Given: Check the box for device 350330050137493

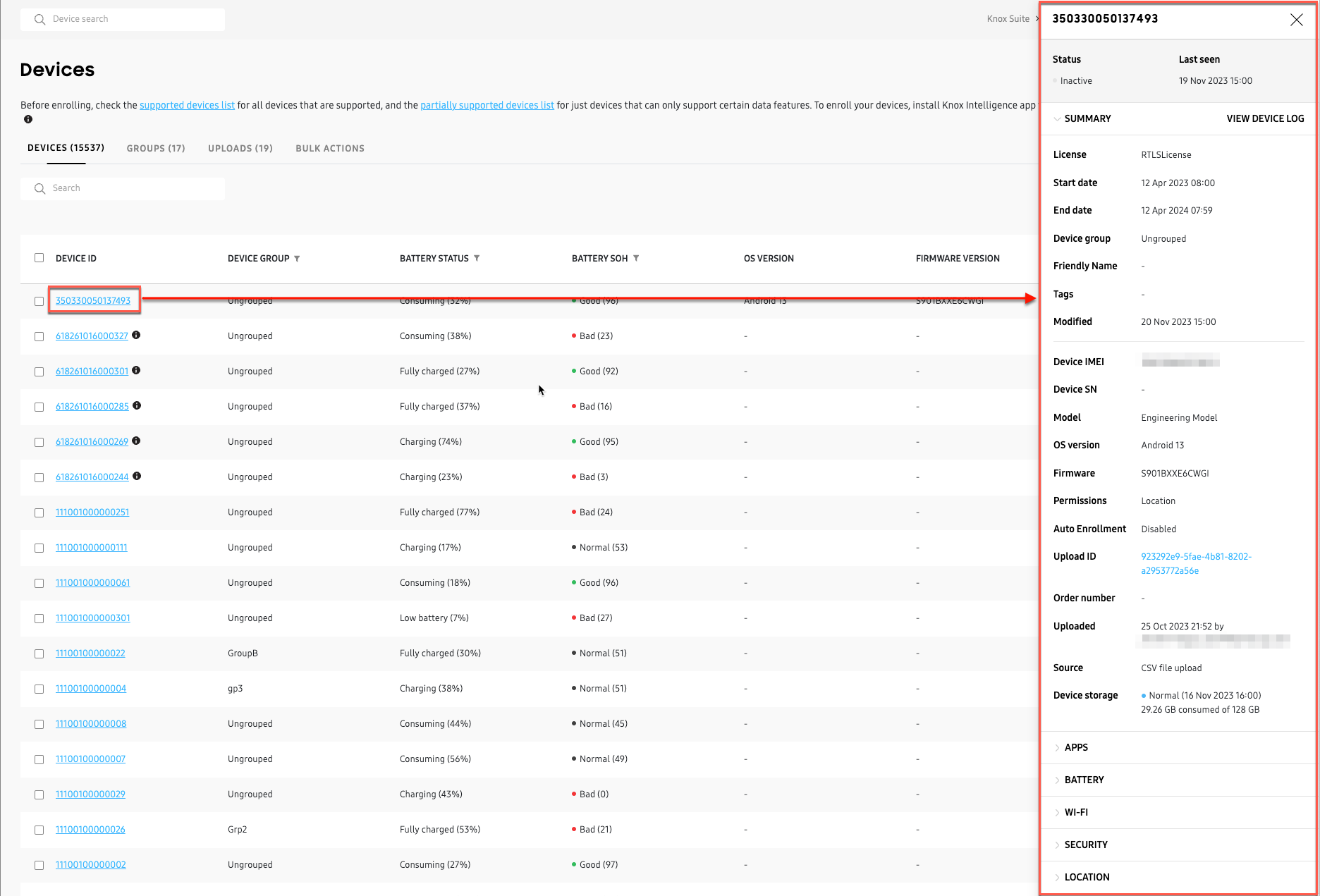Looking at the screenshot, I should 39,301.
